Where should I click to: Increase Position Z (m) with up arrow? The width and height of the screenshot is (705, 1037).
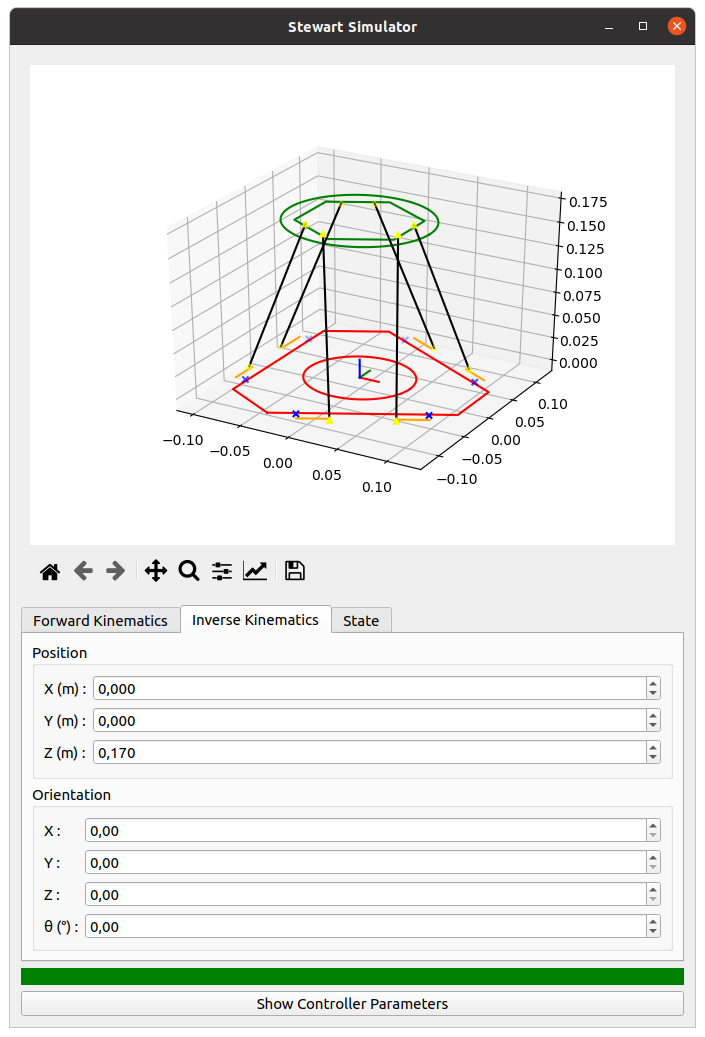click(653, 747)
